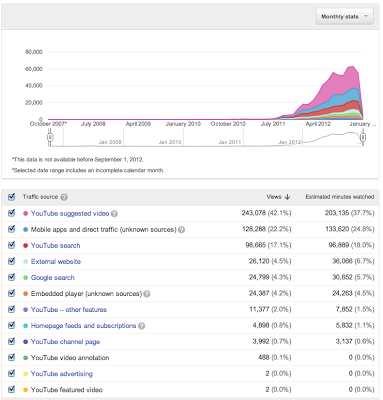Open the Monthly stats dropdown

click(x=345, y=16)
